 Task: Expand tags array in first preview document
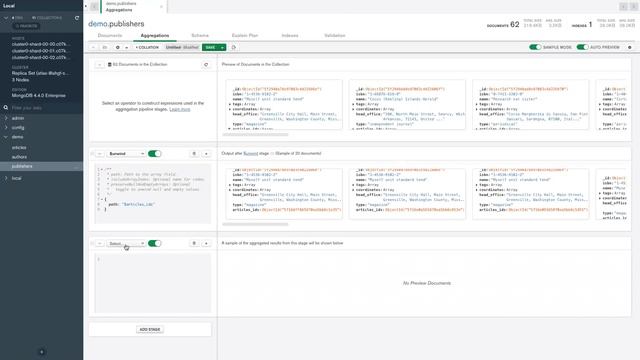(x=230, y=104)
